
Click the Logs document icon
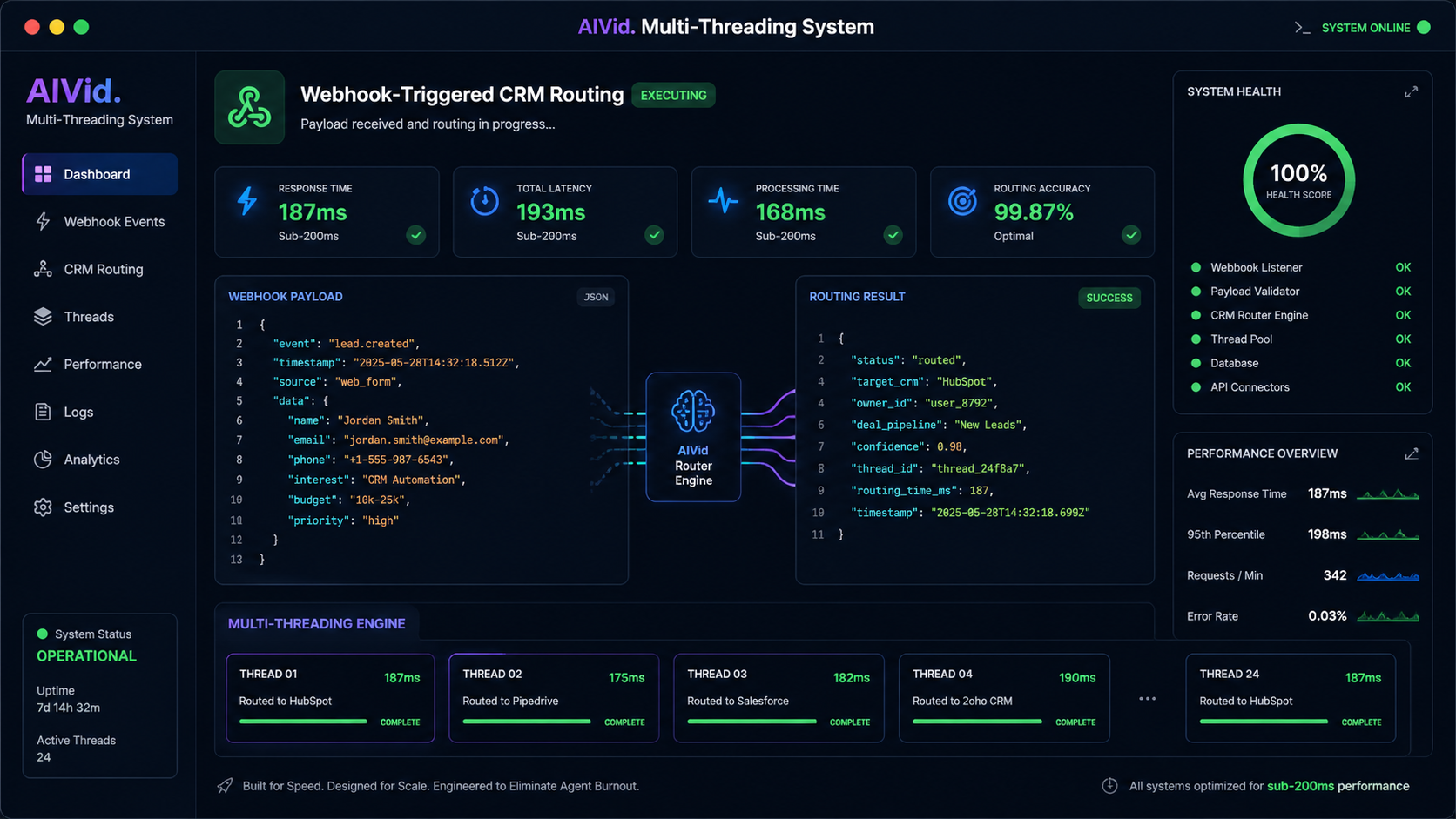pyautogui.click(x=43, y=412)
